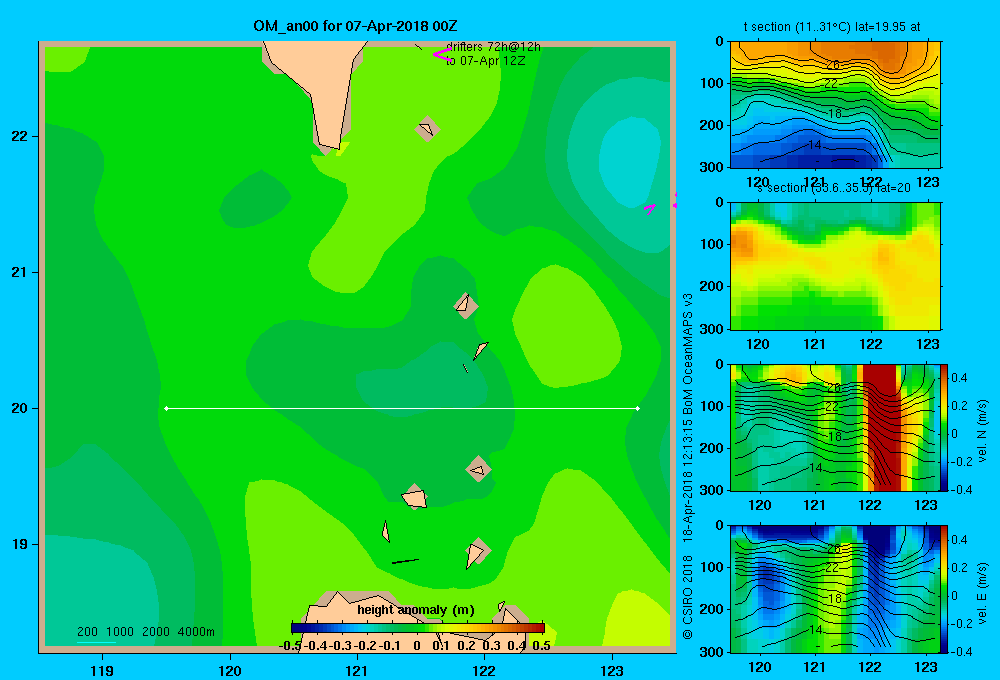Click the east endpoint marker of the white section line

click(x=638, y=408)
